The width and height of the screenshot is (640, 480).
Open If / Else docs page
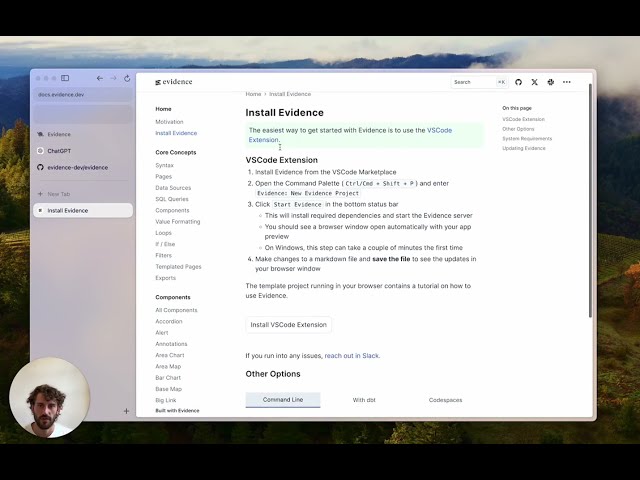[165, 244]
